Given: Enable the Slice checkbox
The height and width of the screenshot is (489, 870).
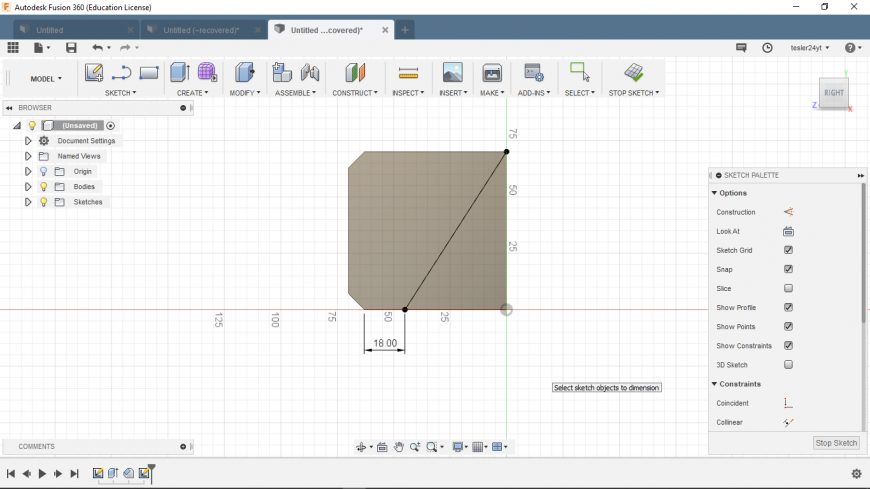Looking at the screenshot, I should click(x=788, y=288).
